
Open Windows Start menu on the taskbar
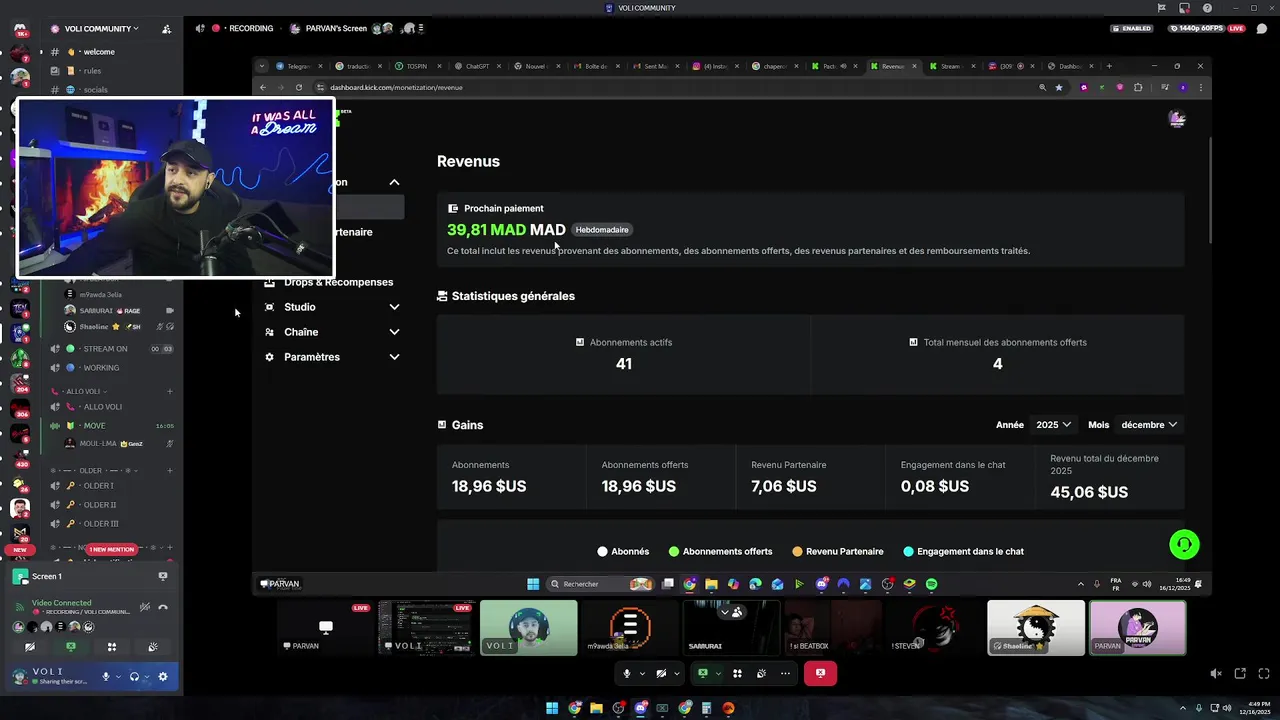[x=552, y=708]
